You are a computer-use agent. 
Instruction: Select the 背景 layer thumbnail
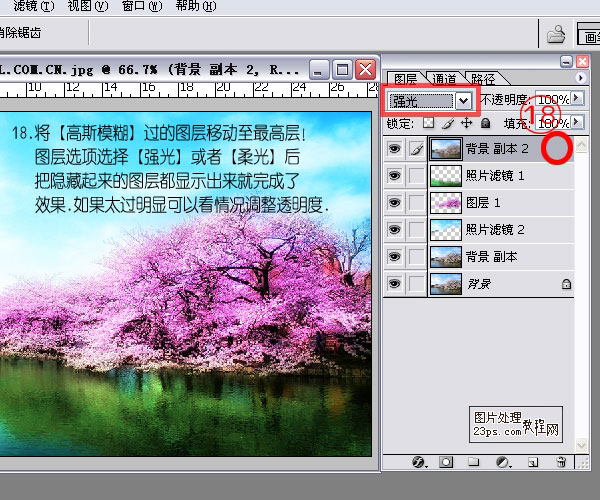pyautogui.click(x=446, y=284)
